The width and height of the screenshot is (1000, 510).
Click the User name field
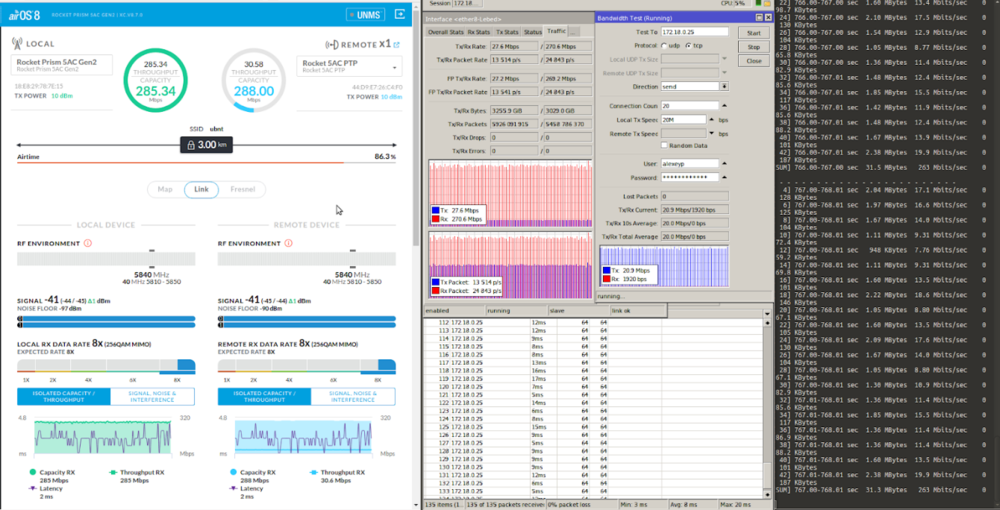click(690, 163)
